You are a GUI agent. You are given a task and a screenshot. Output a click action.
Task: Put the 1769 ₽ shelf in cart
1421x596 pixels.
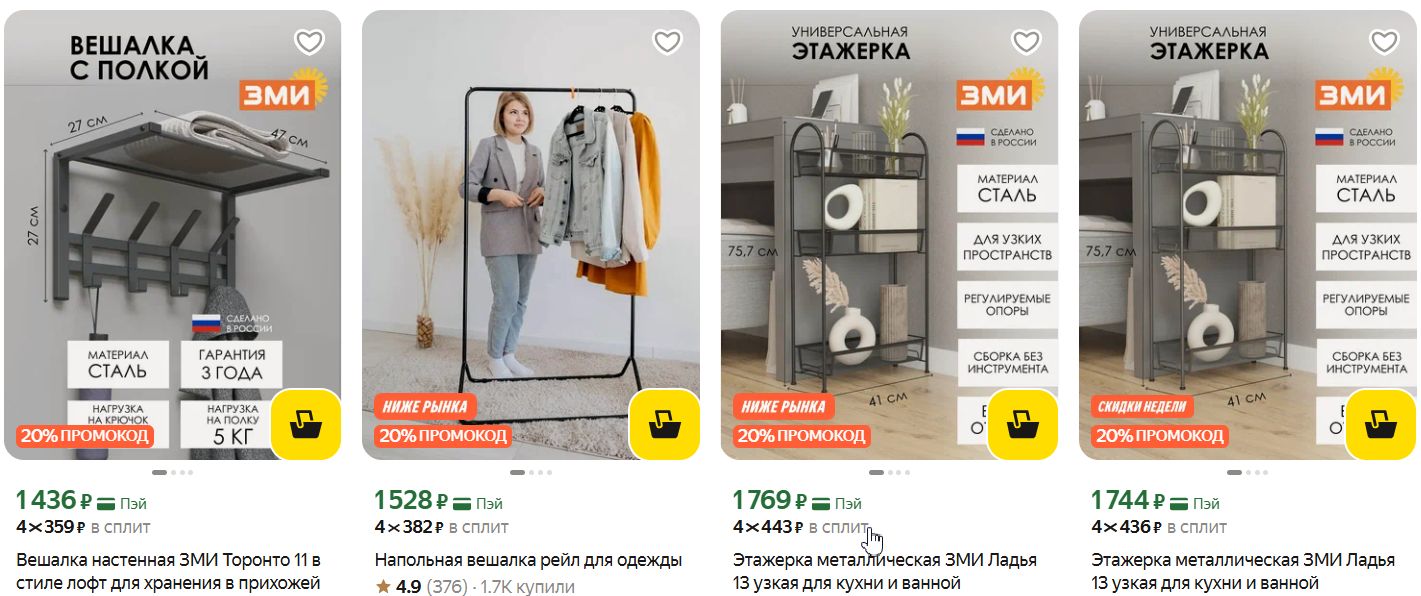click(x=1023, y=425)
